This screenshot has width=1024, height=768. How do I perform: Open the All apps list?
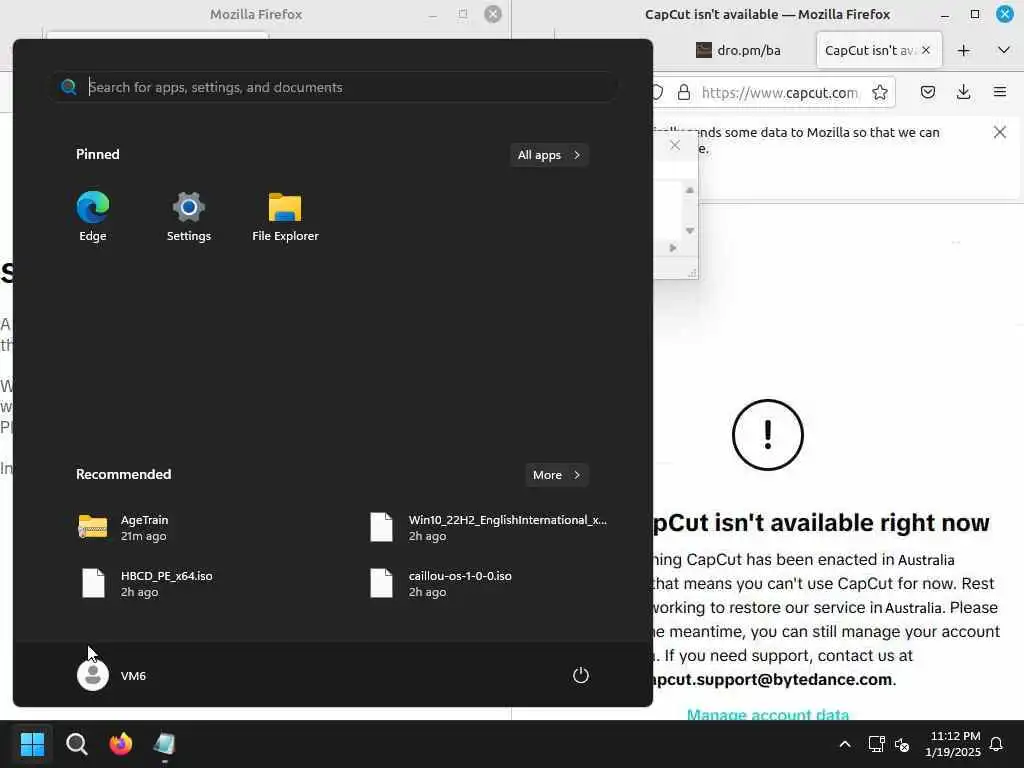click(549, 155)
